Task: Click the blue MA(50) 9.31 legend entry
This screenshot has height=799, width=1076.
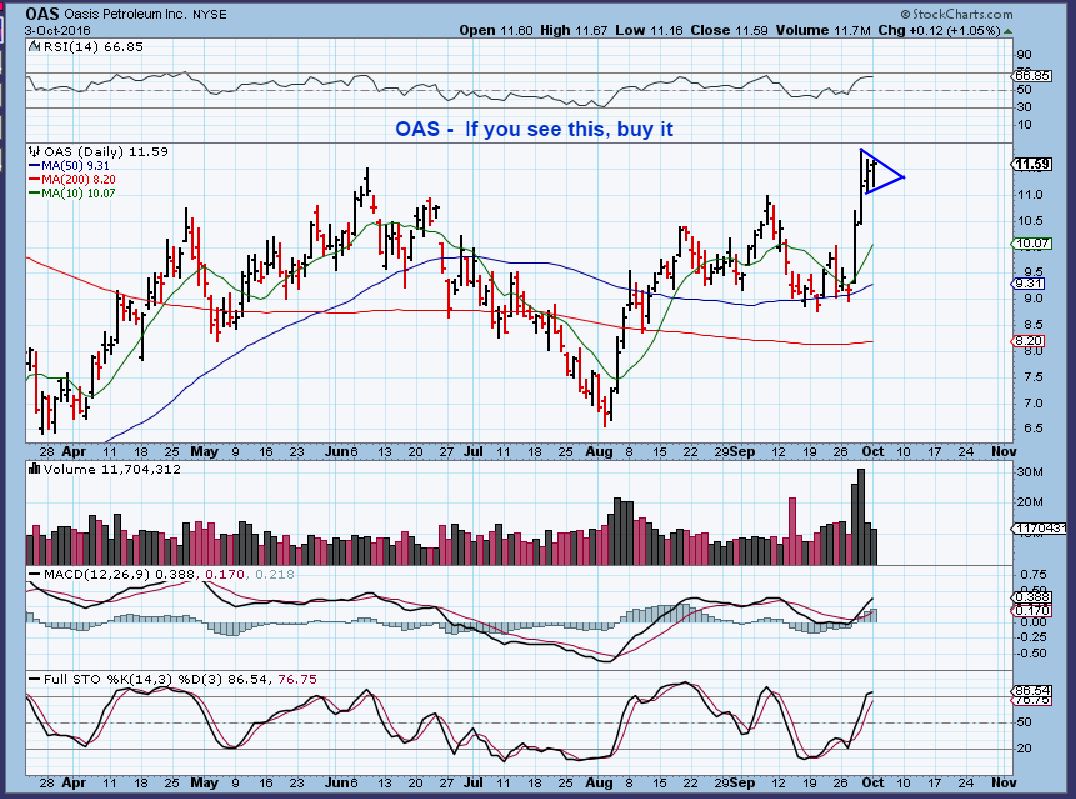Action: point(69,165)
